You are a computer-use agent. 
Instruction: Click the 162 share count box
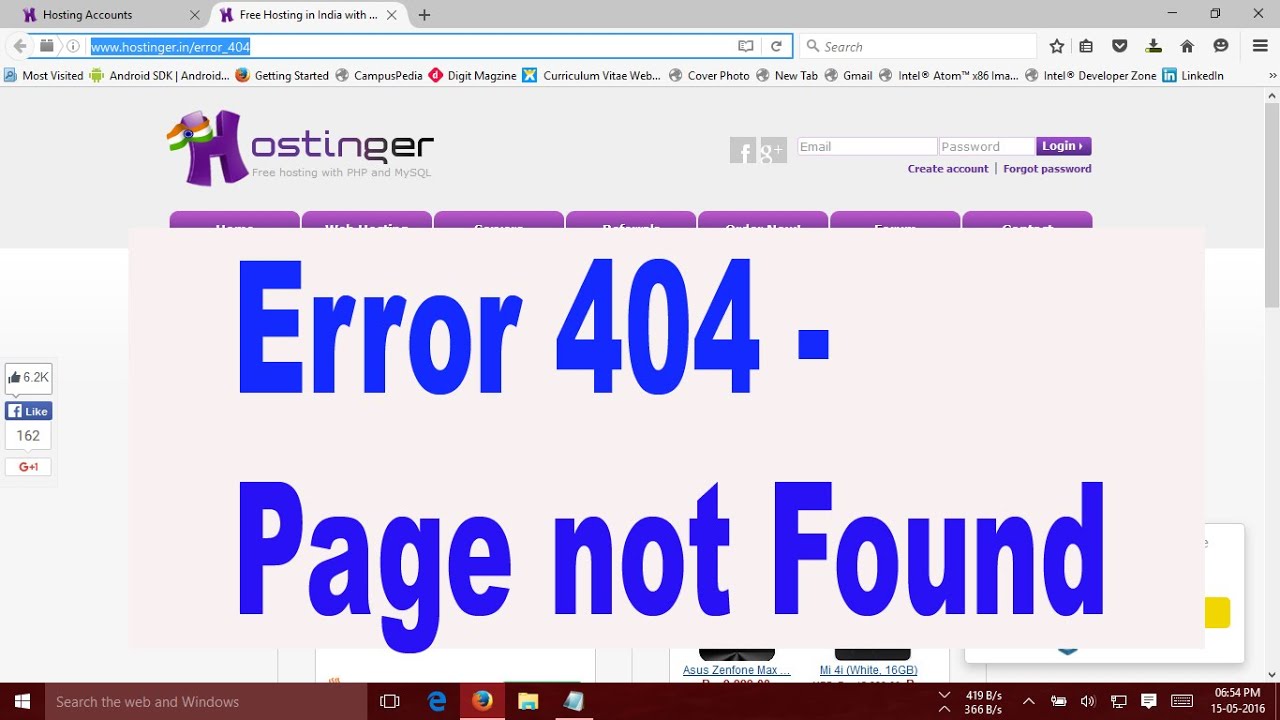pos(28,435)
